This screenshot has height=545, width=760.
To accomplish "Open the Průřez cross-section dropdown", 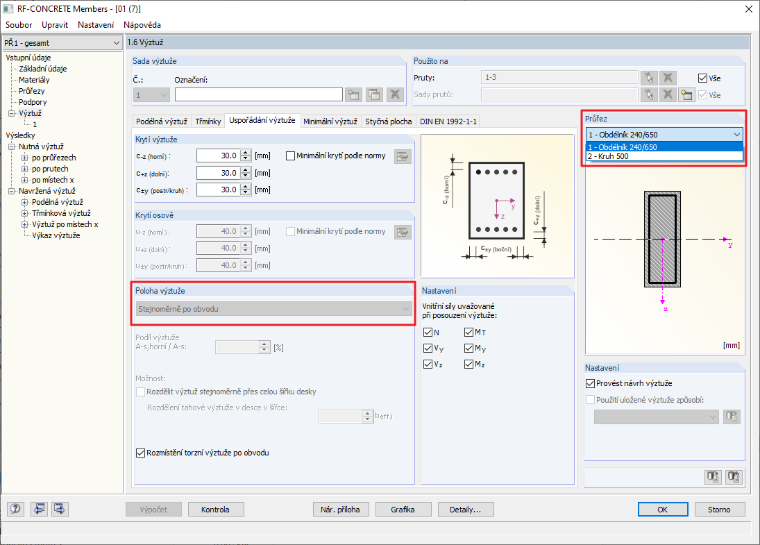I will click(664, 134).
